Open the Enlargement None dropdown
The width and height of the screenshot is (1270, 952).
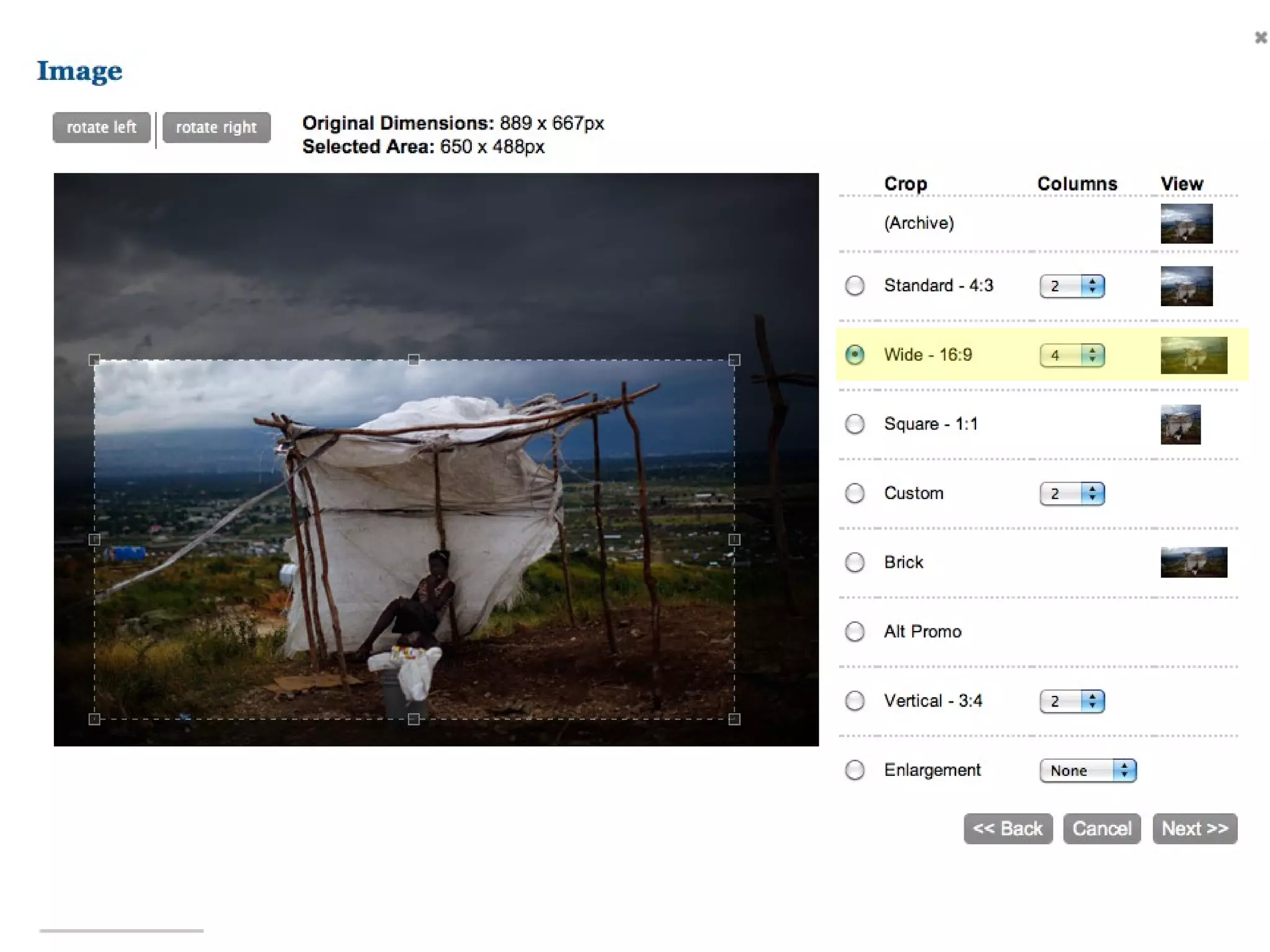1087,770
